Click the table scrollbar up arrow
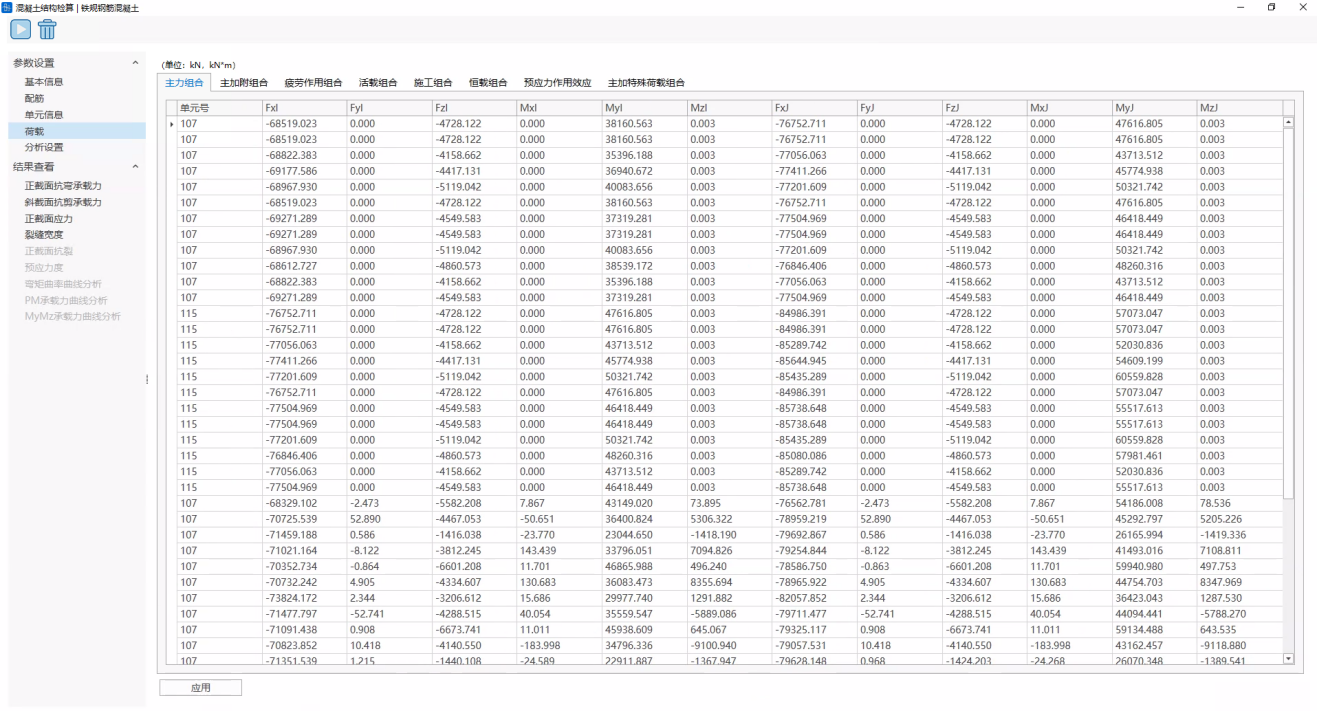 (1288, 123)
